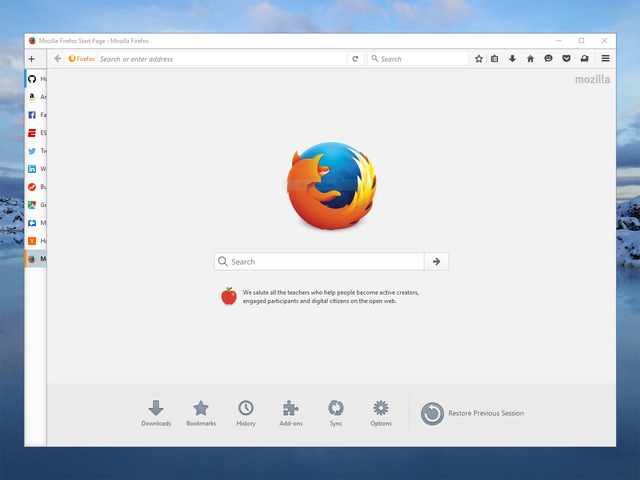Screen dimensions: 640x480
Task: Switch to the Facebook tab
Action: point(34,115)
